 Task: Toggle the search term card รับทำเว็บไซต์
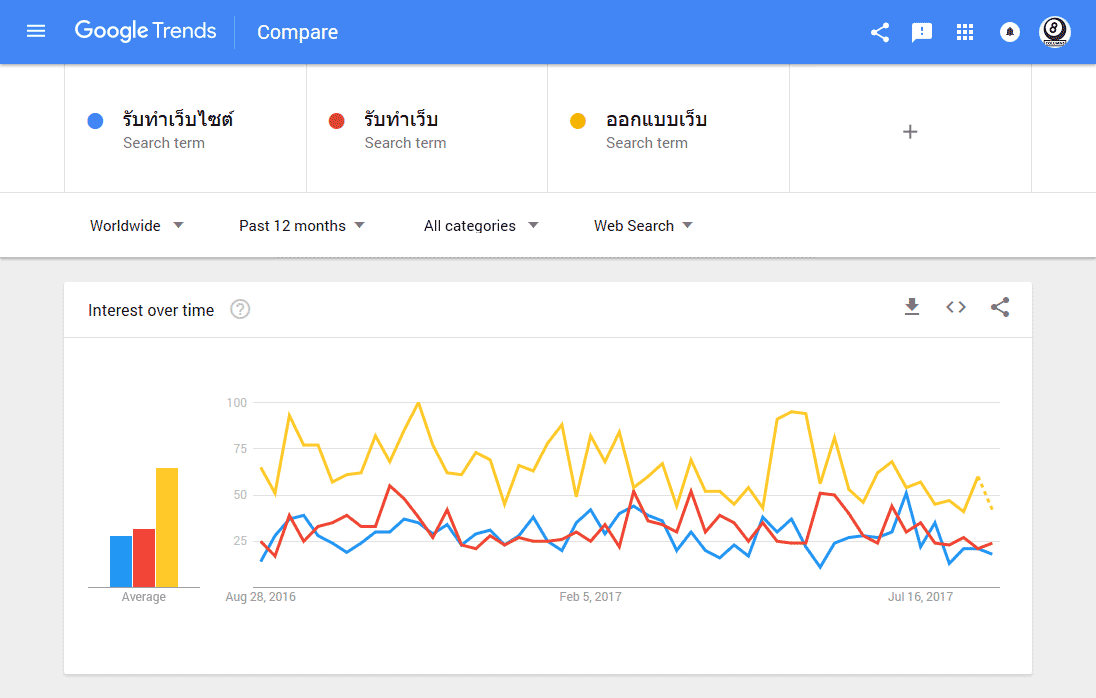(185, 128)
